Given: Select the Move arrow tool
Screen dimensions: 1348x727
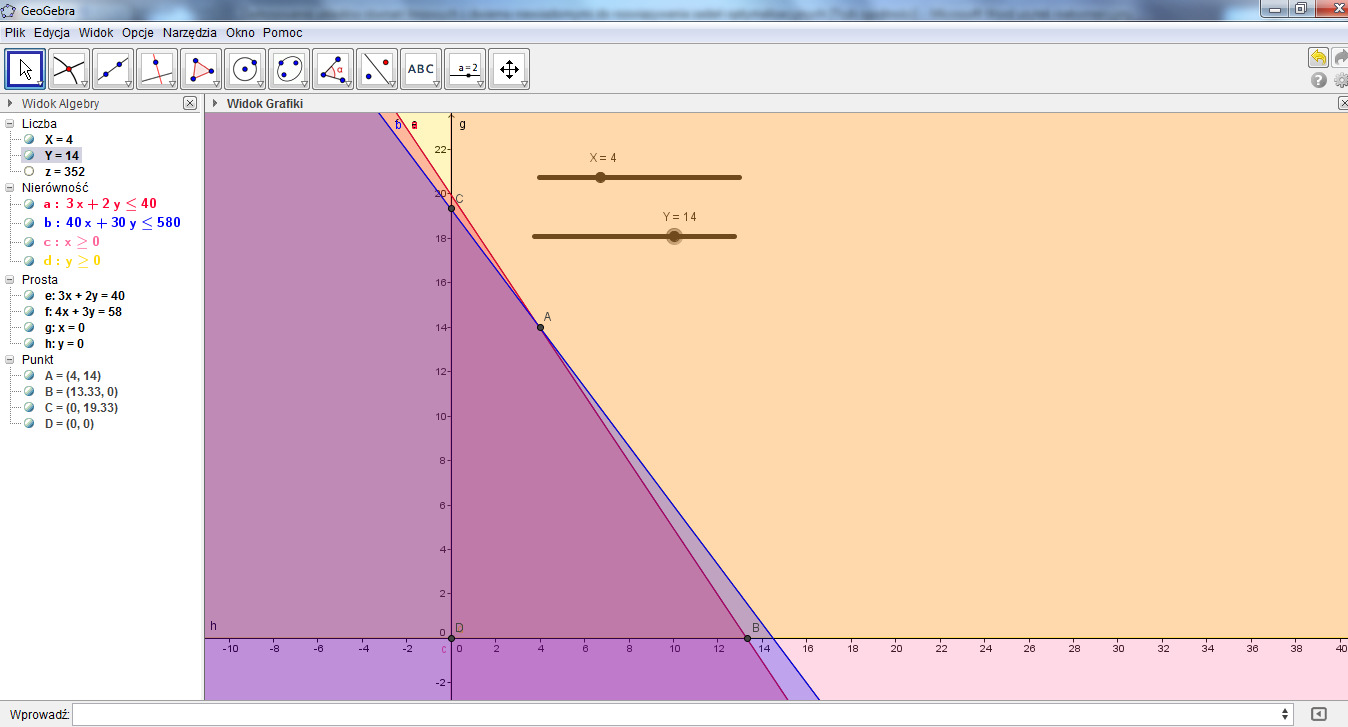Looking at the screenshot, I should tap(26, 69).
